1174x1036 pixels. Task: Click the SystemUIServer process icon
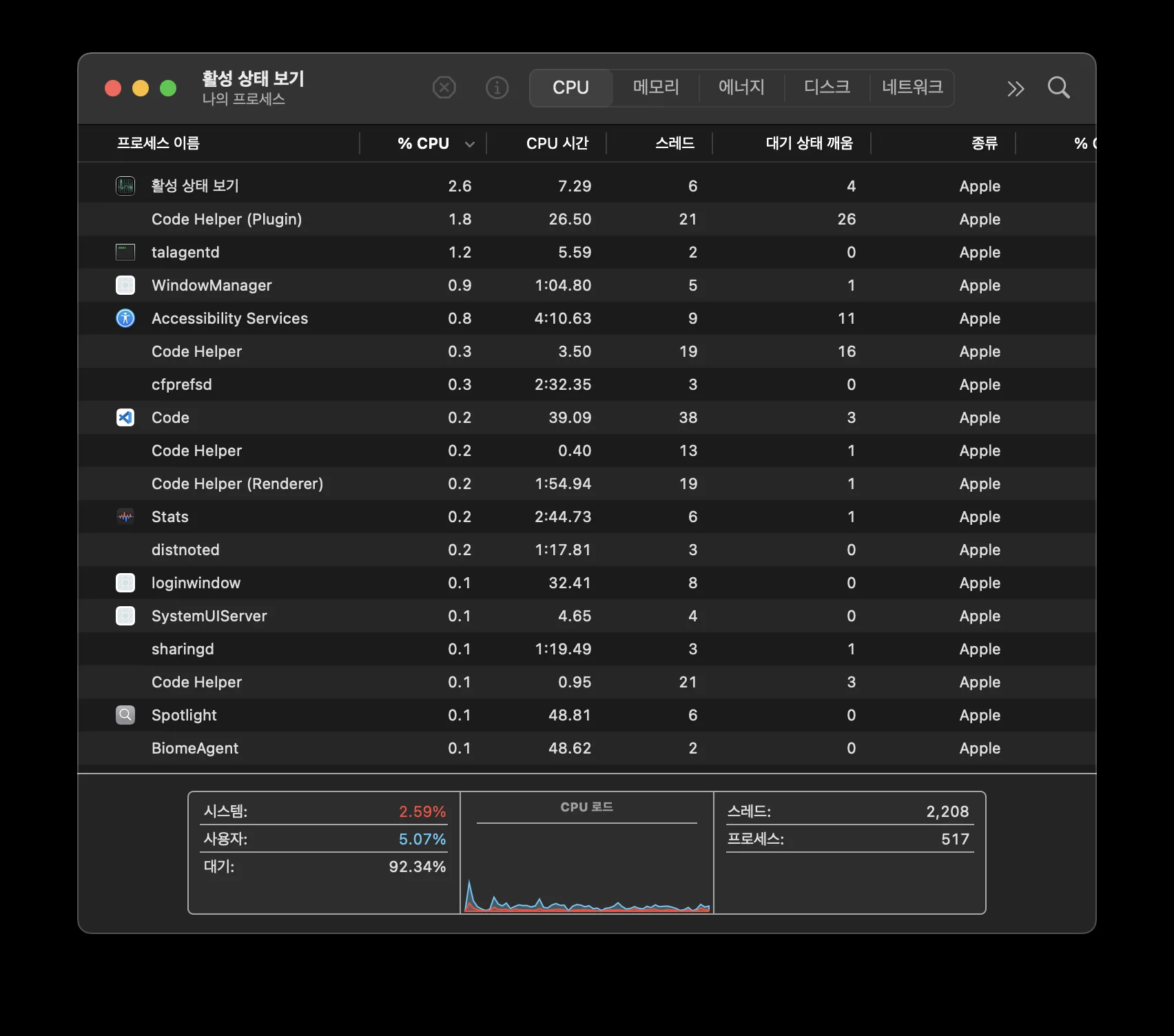pyautogui.click(x=125, y=616)
